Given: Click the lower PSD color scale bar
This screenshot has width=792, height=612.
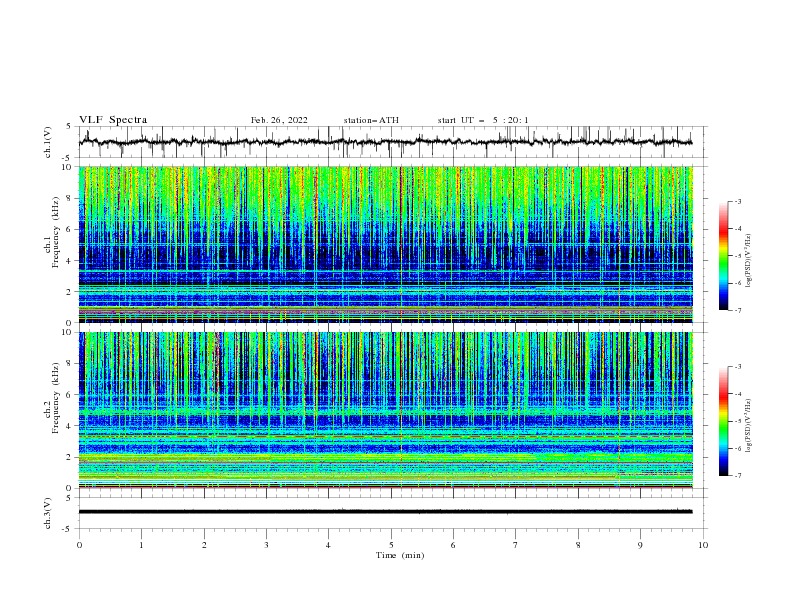Looking at the screenshot, I should pyautogui.click(x=723, y=421).
